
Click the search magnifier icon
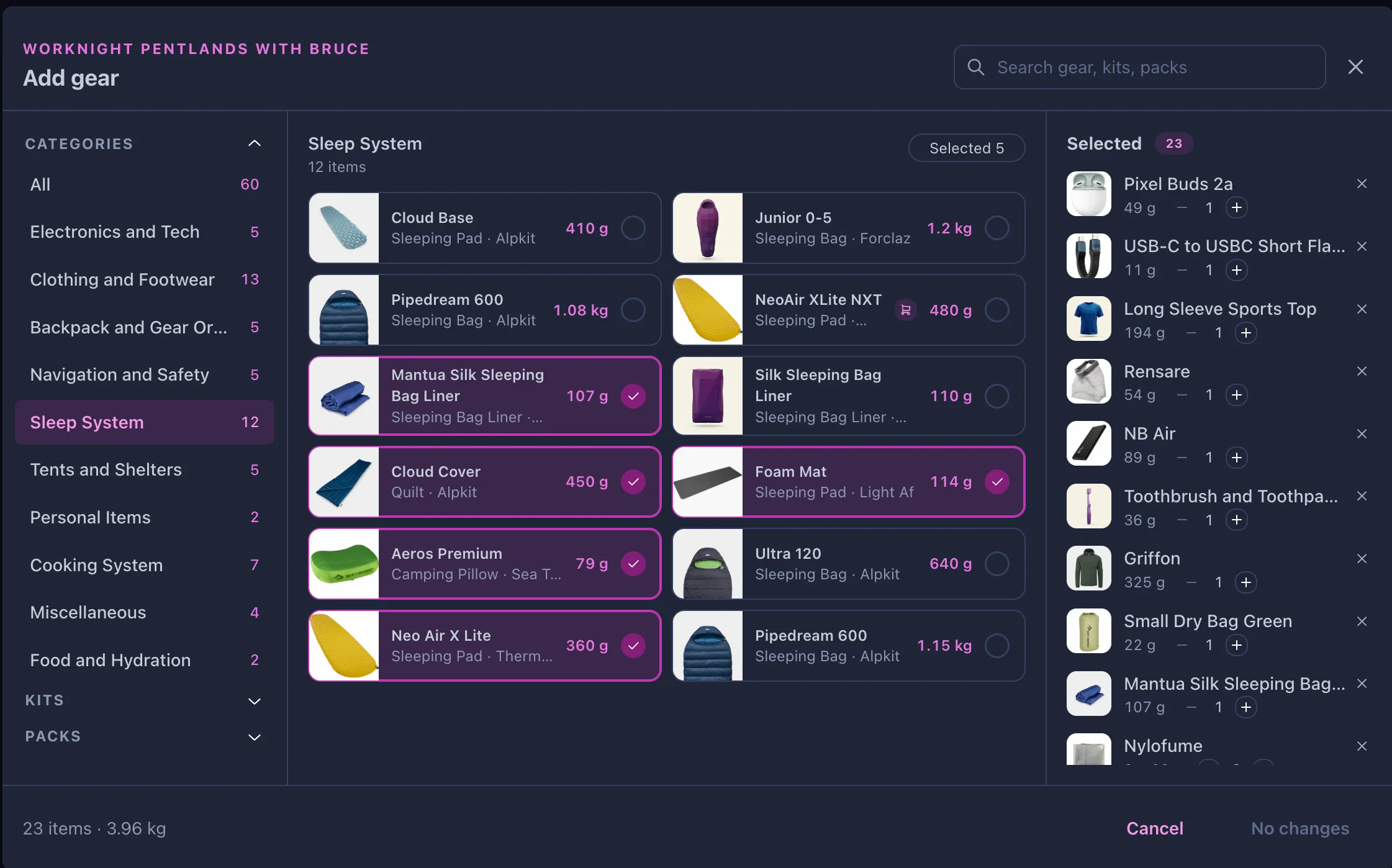tap(976, 67)
